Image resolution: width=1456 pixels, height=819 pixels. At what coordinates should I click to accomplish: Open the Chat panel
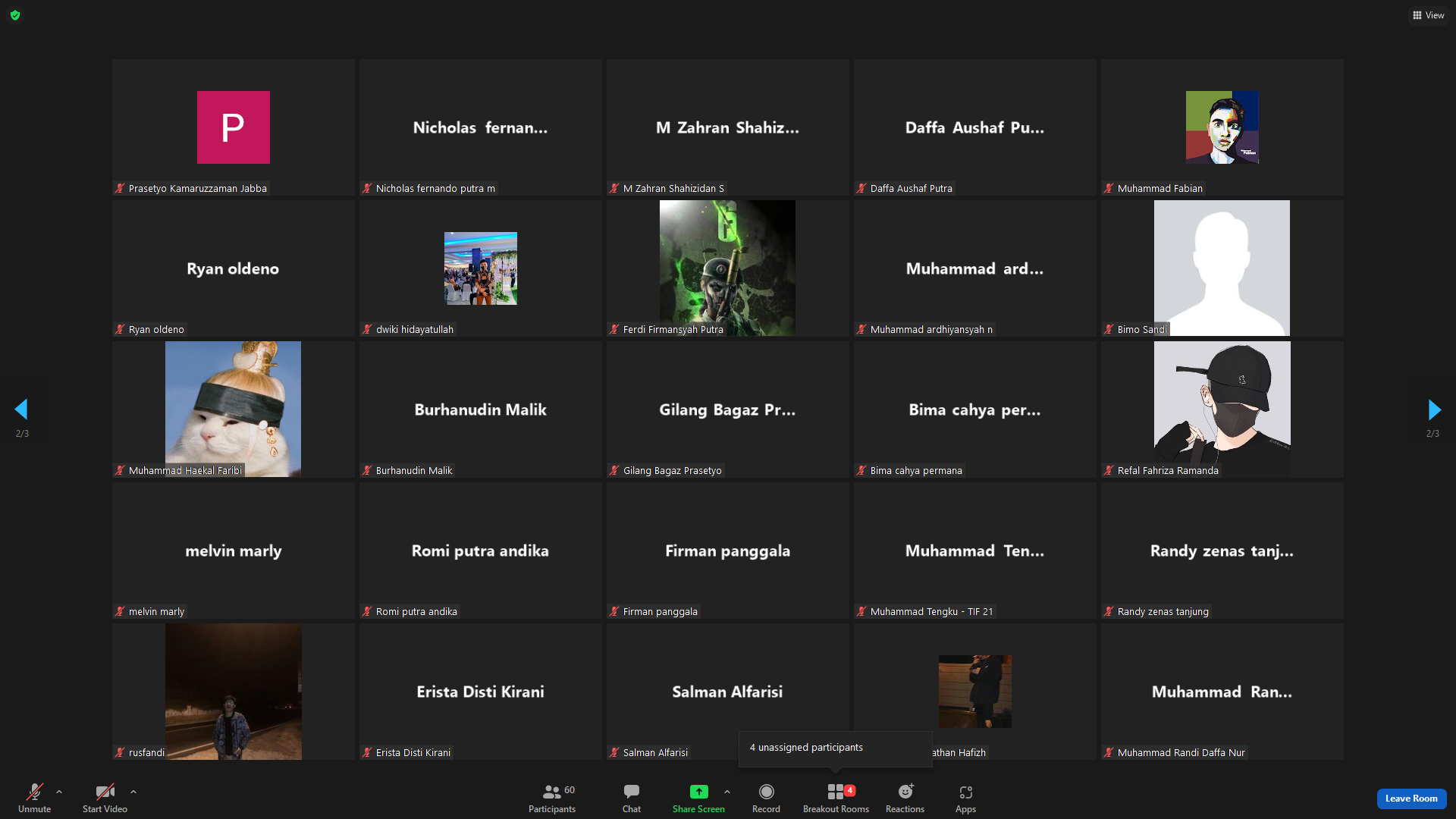pos(632,799)
